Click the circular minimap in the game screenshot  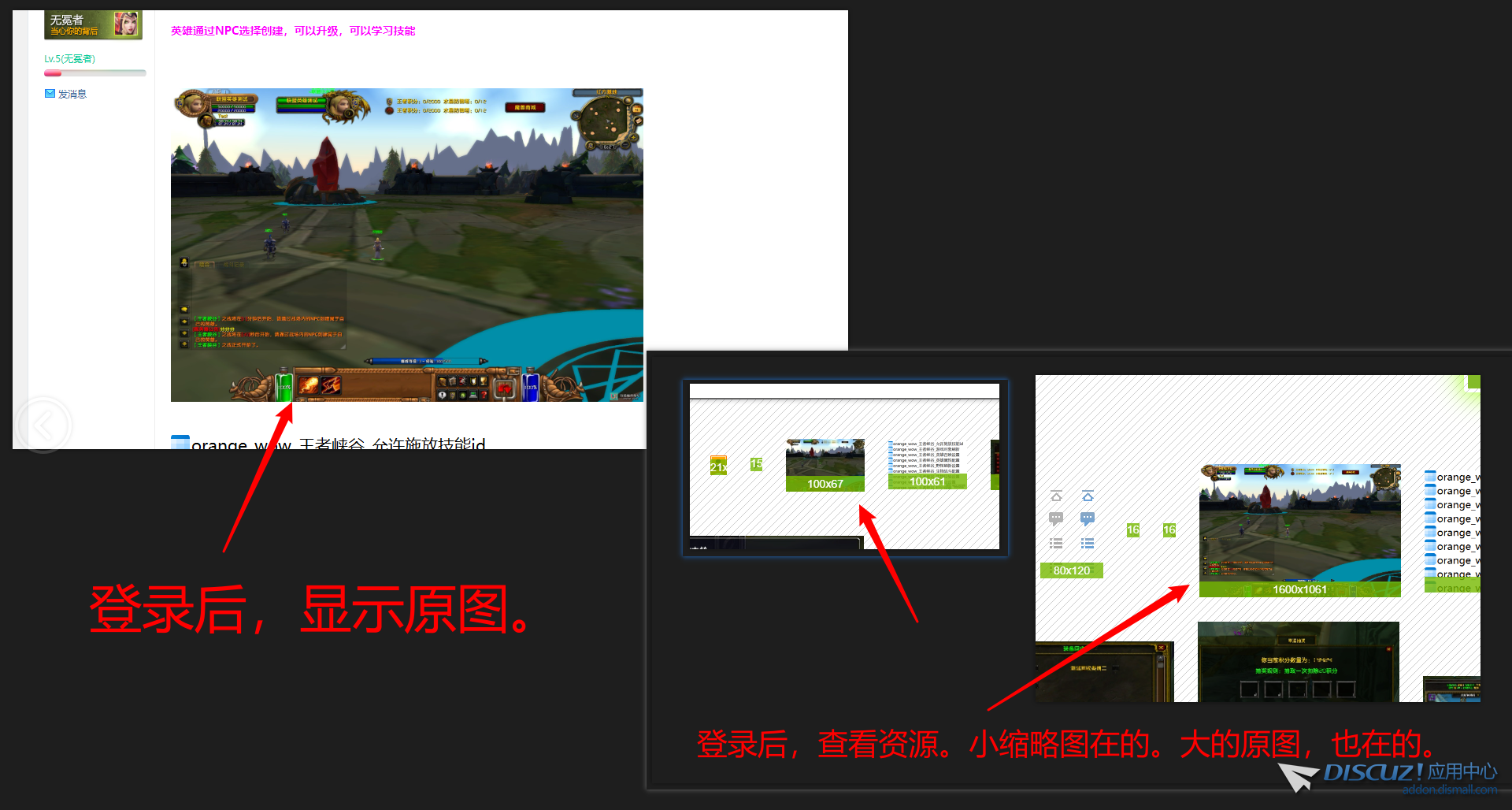pos(604,121)
